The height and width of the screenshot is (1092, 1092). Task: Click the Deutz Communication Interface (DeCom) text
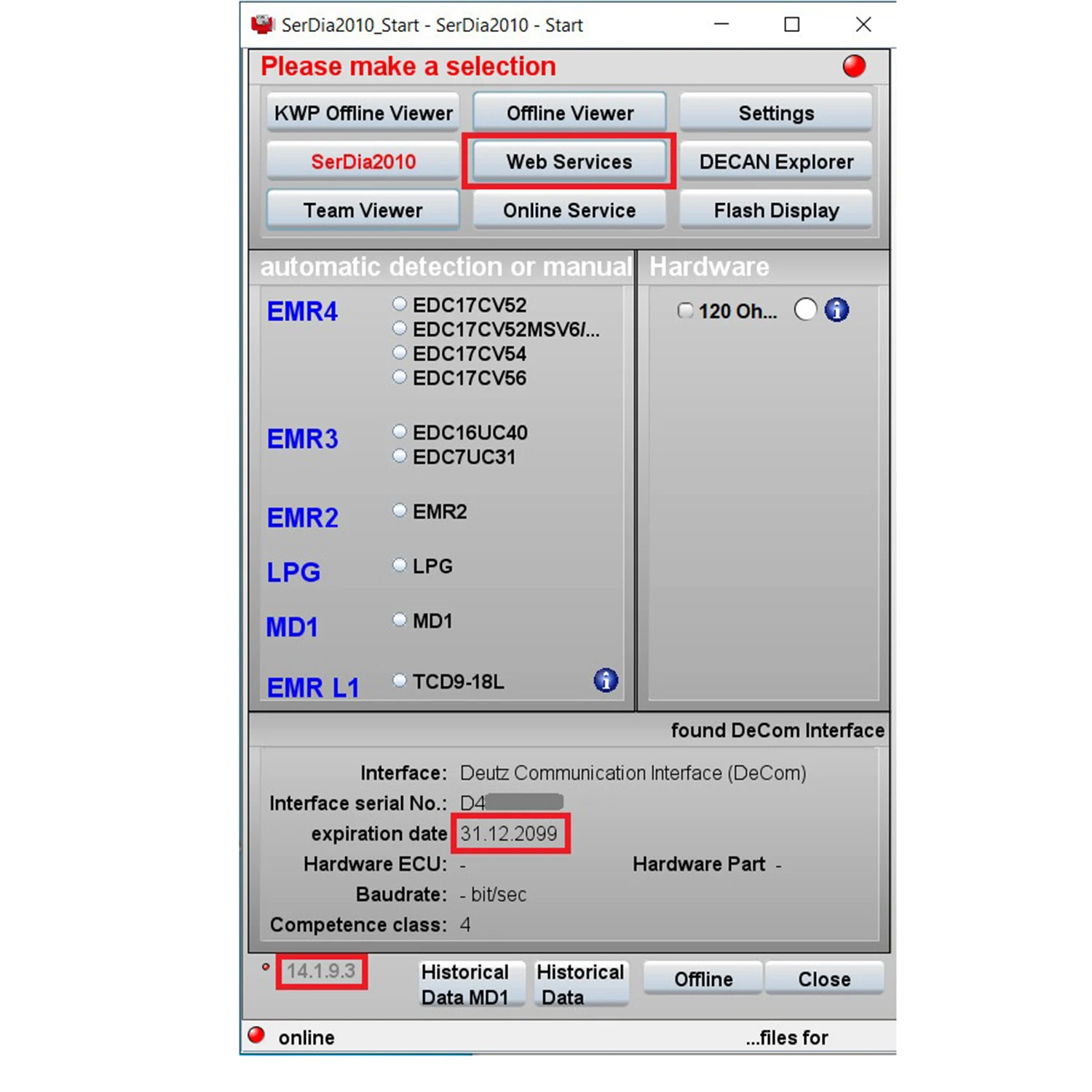pos(633,773)
